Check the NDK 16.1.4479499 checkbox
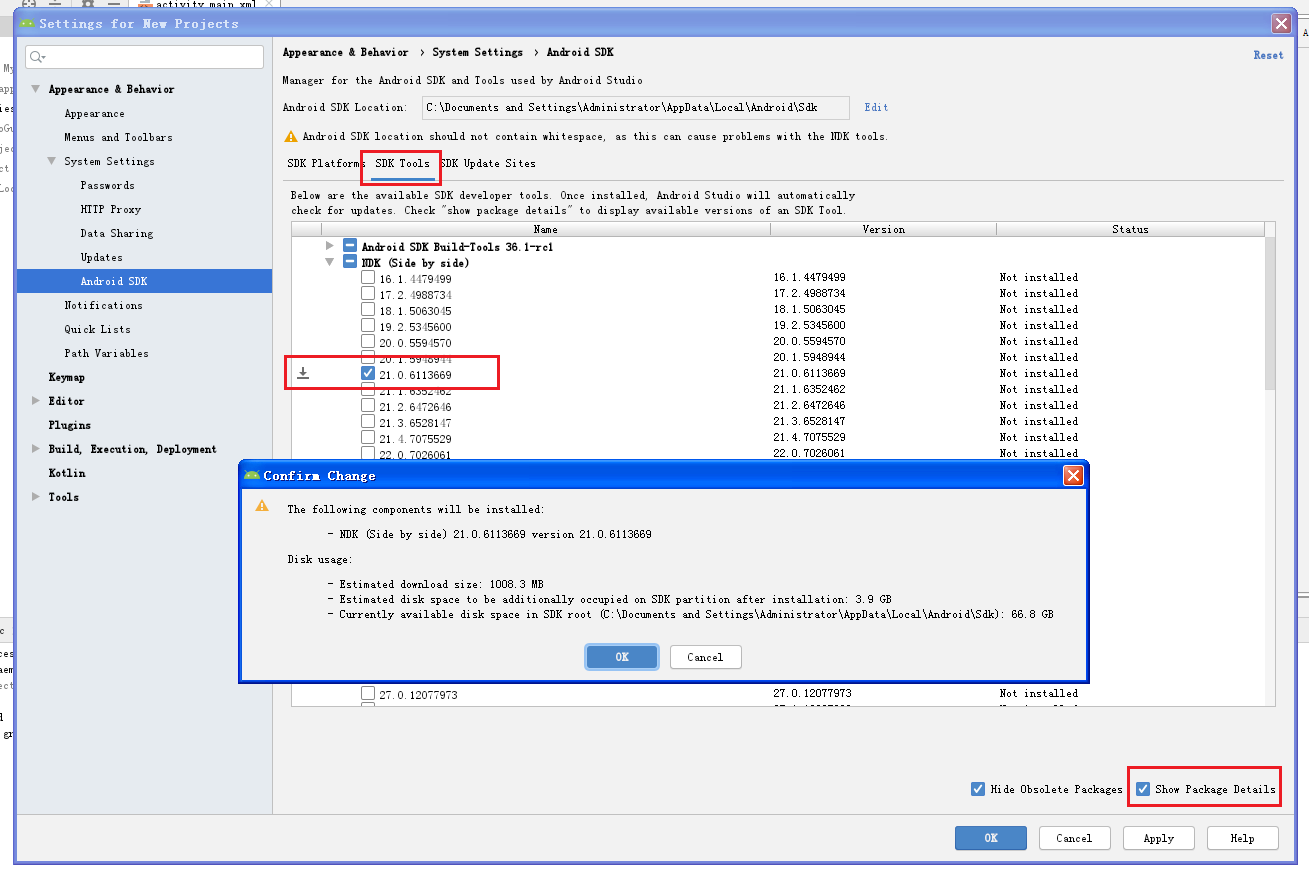Viewport: 1309px width, 876px height. (368, 278)
